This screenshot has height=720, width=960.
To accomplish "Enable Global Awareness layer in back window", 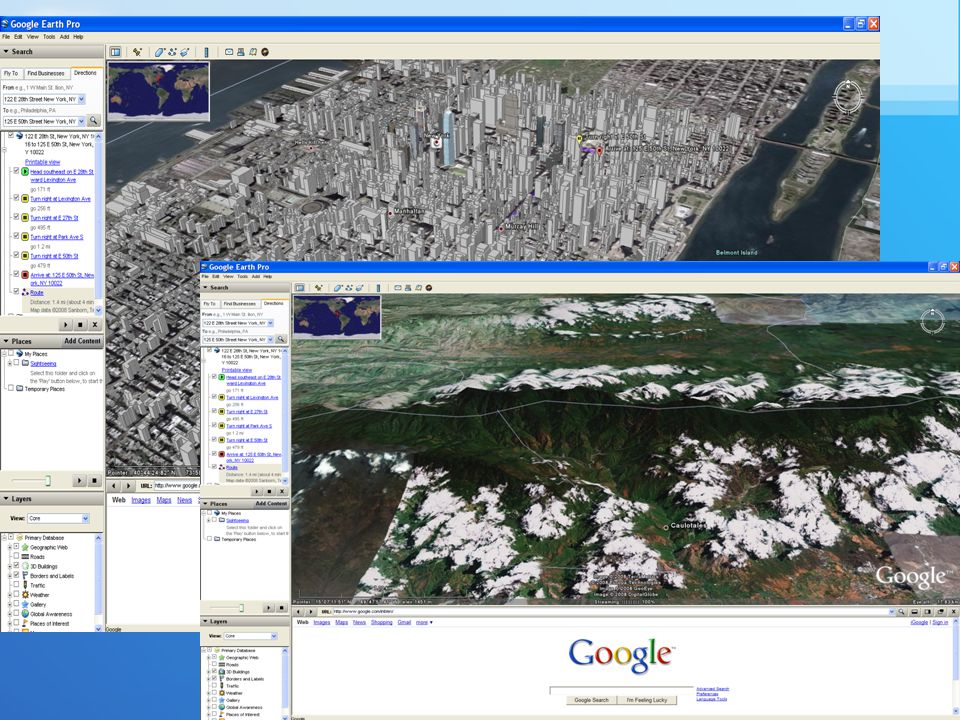I will pos(17,613).
